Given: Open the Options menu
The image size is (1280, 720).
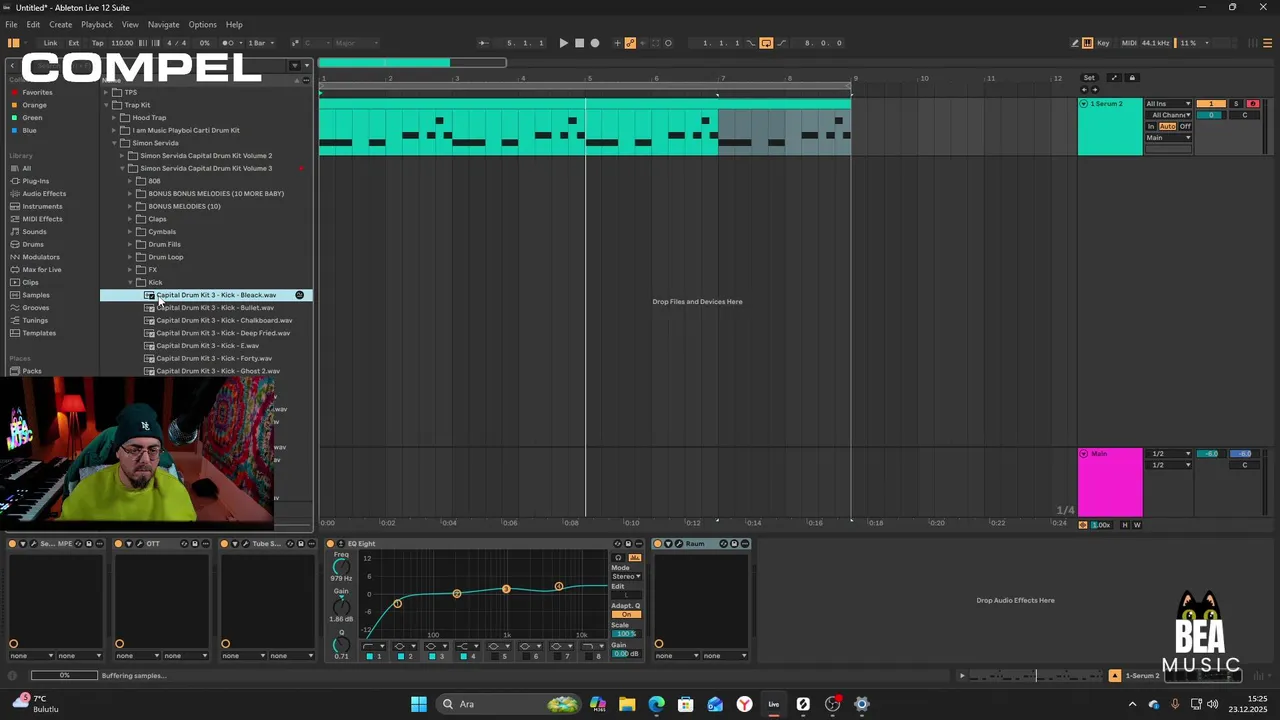Looking at the screenshot, I should pyautogui.click(x=203, y=24).
